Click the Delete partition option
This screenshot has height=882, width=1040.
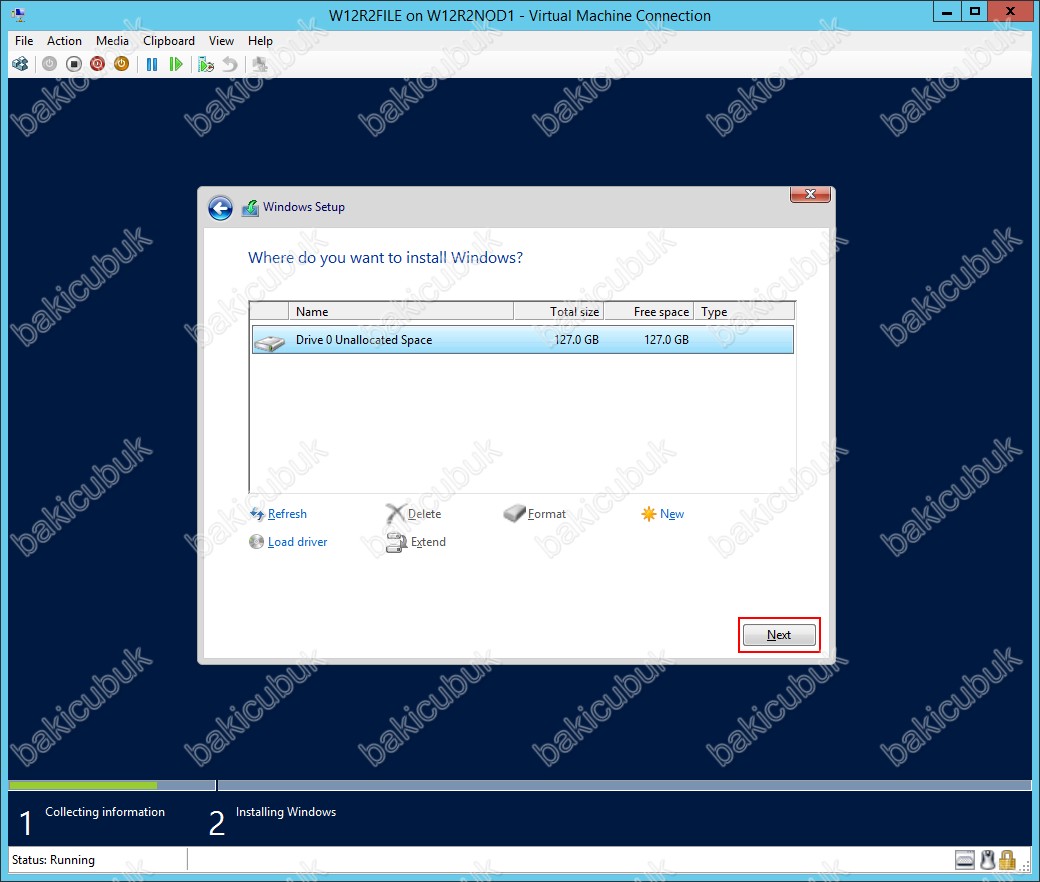(413, 514)
